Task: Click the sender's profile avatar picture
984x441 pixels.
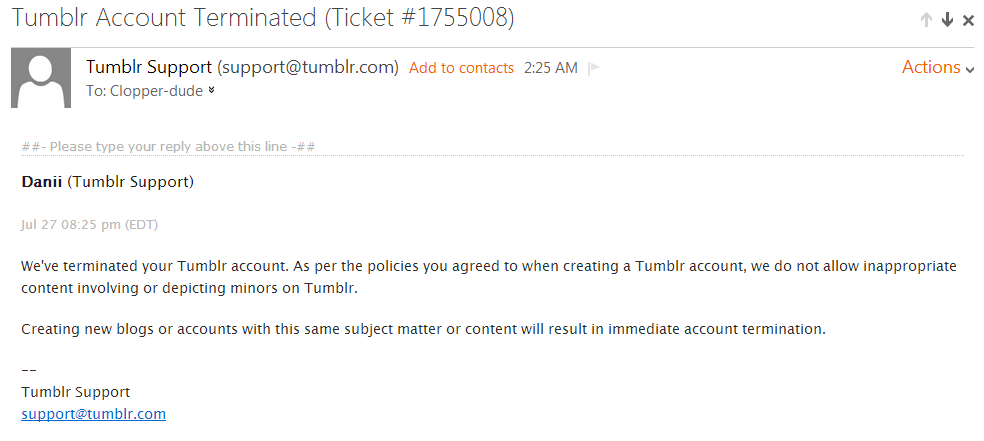Action: pos(40,77)
